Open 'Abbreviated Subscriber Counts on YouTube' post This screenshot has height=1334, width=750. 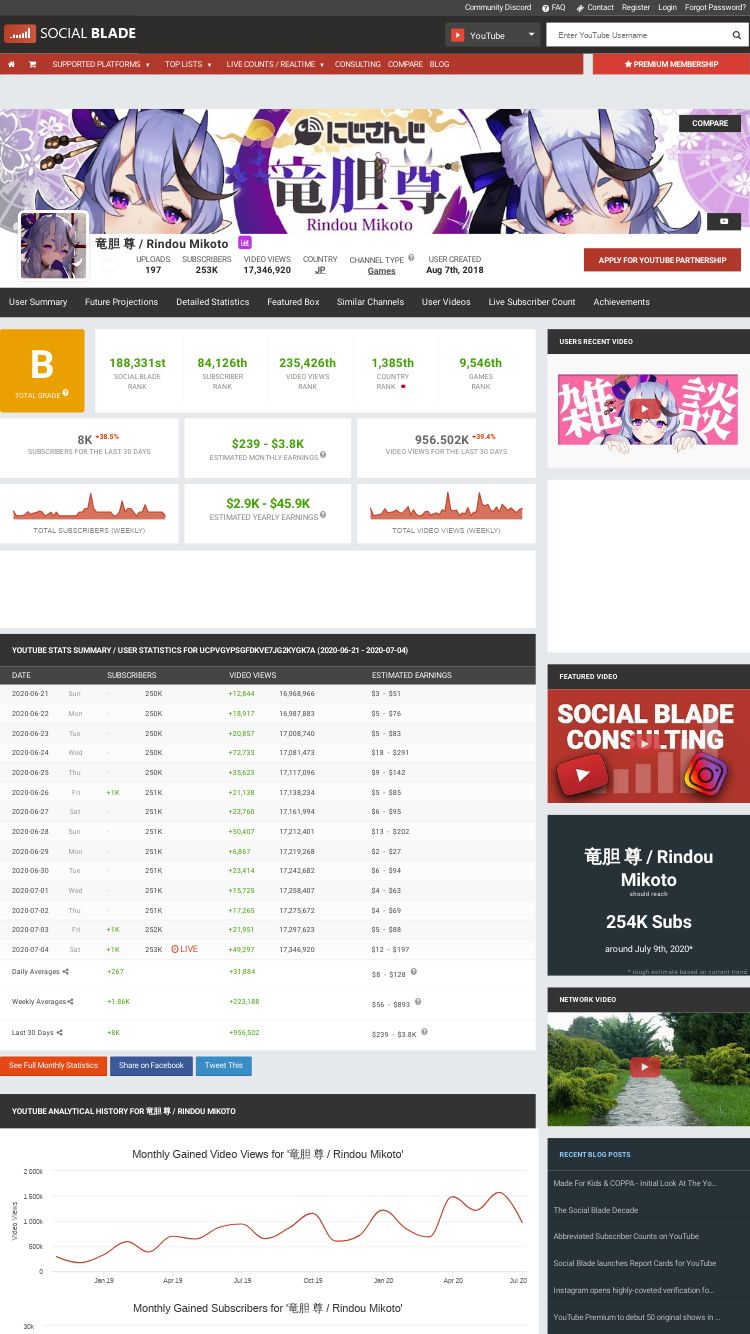pos(626,1237)
